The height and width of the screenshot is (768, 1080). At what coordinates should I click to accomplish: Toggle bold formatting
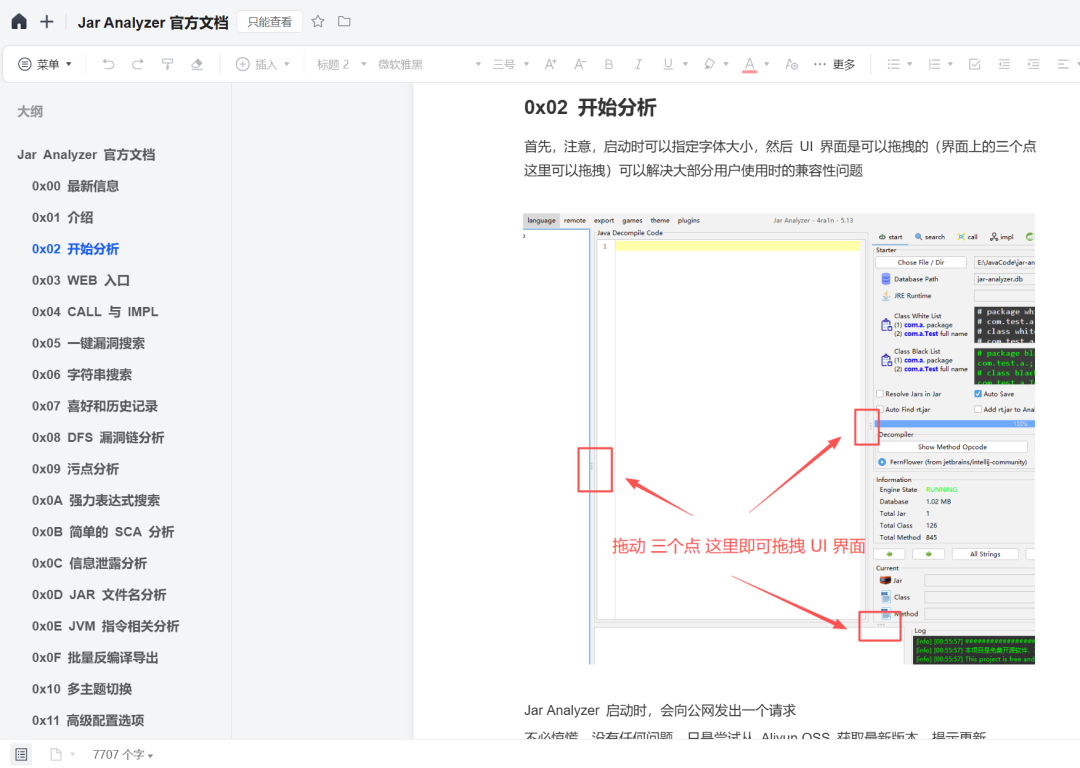coord(609,64)
